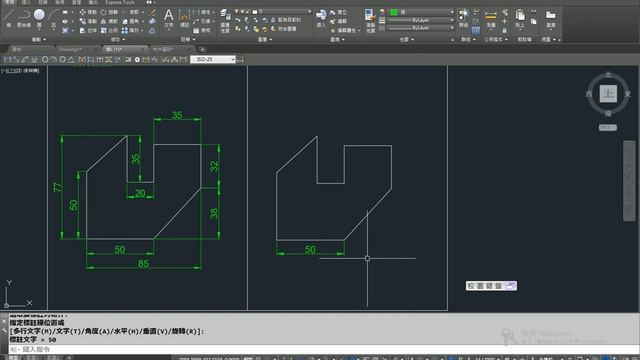The height and width of the screenshot is (360, 640).
Task: Click the 50 dimension under the right shape
Action: point(310,249)
